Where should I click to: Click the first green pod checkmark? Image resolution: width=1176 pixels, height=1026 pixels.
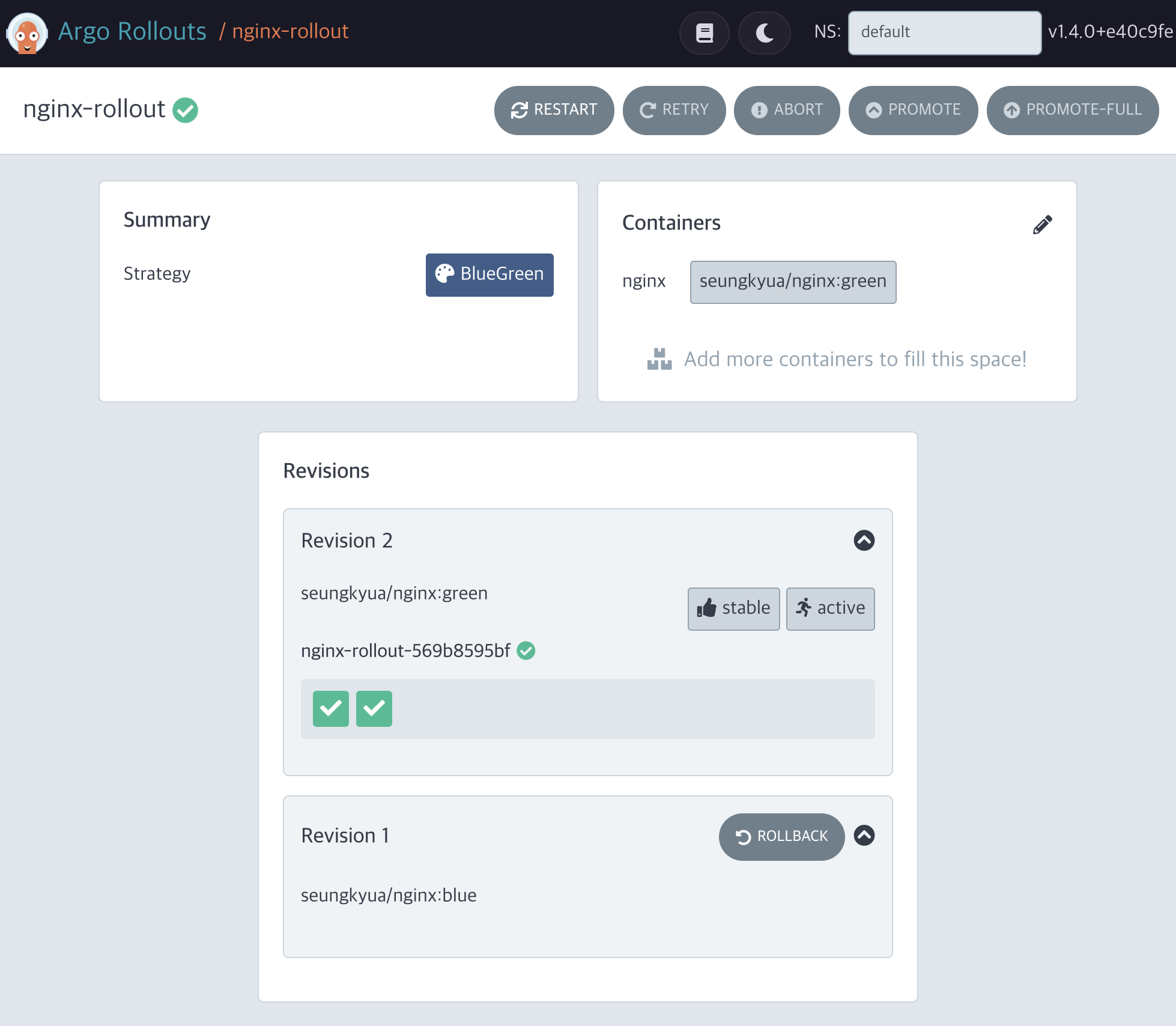[330, 709]
